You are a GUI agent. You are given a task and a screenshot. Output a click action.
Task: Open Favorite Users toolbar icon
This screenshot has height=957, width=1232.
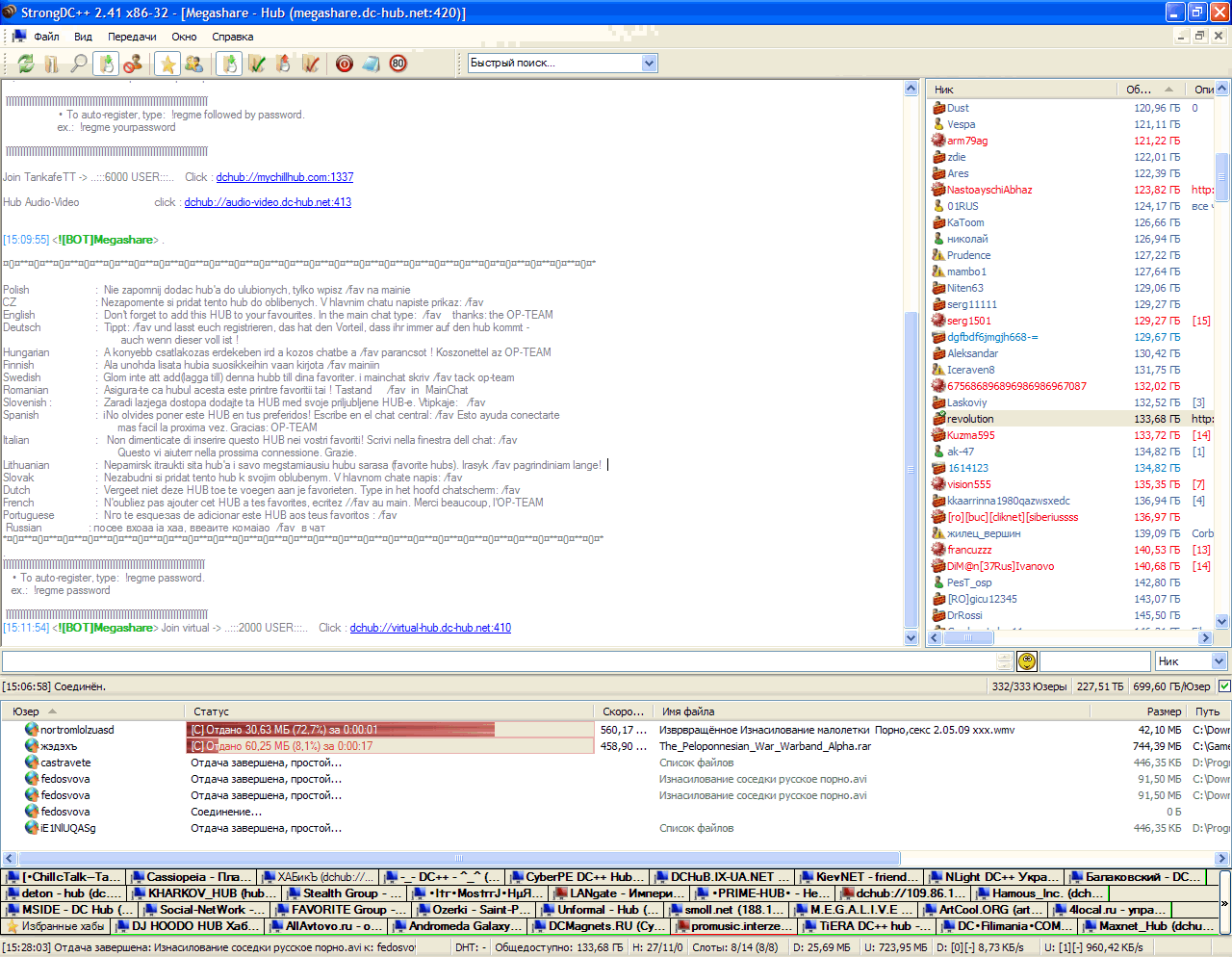(x=193, y=64)
